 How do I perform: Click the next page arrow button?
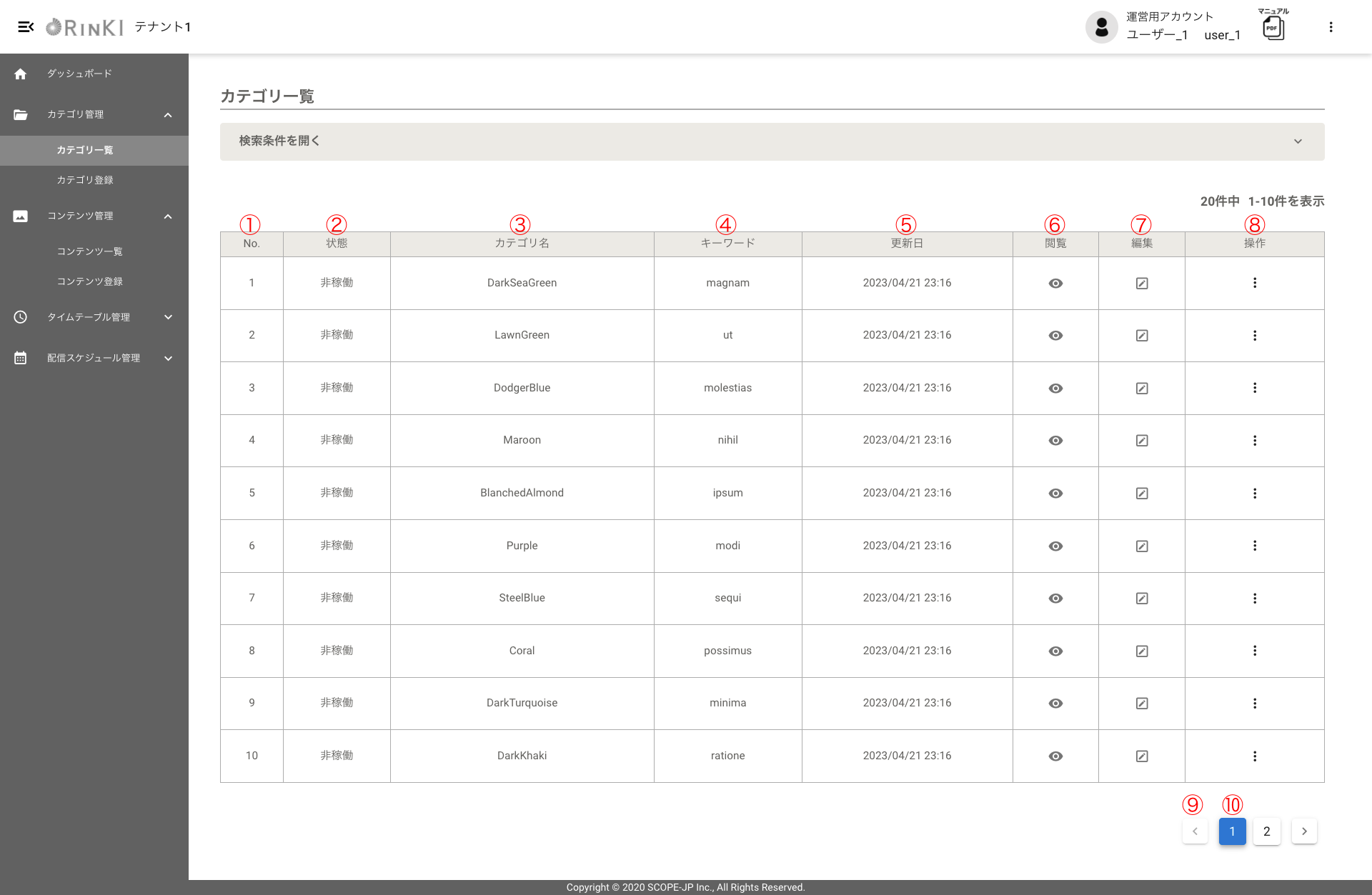pyautogui.click(x=1304, y=831)
